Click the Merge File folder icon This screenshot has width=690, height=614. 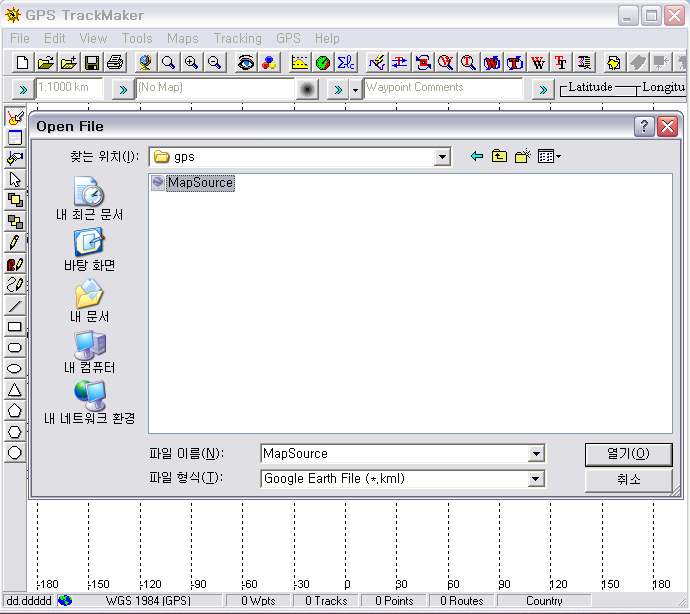69,63
